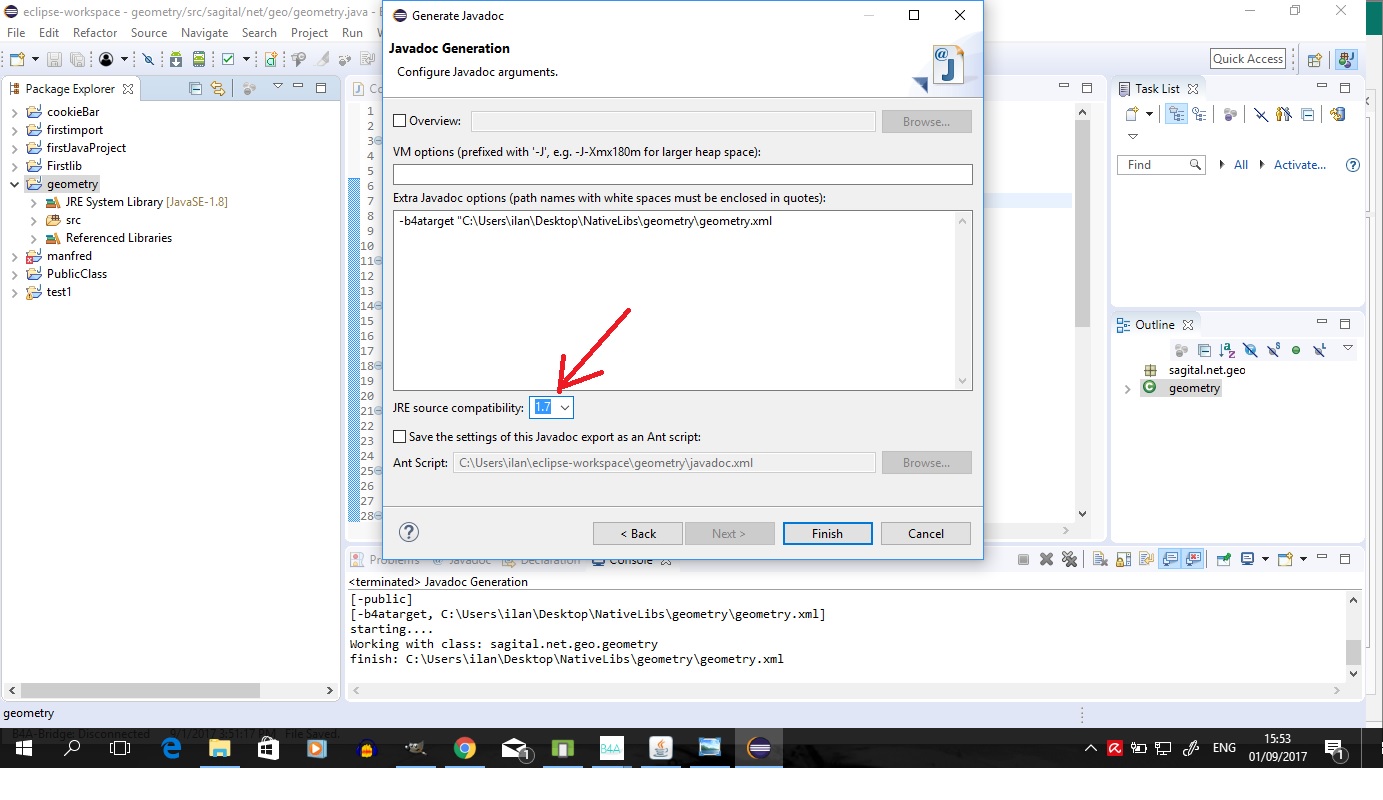This screenshot has height=800, width=1383.
Task: Click the user account toolbar icon
Action: point(107,60)
